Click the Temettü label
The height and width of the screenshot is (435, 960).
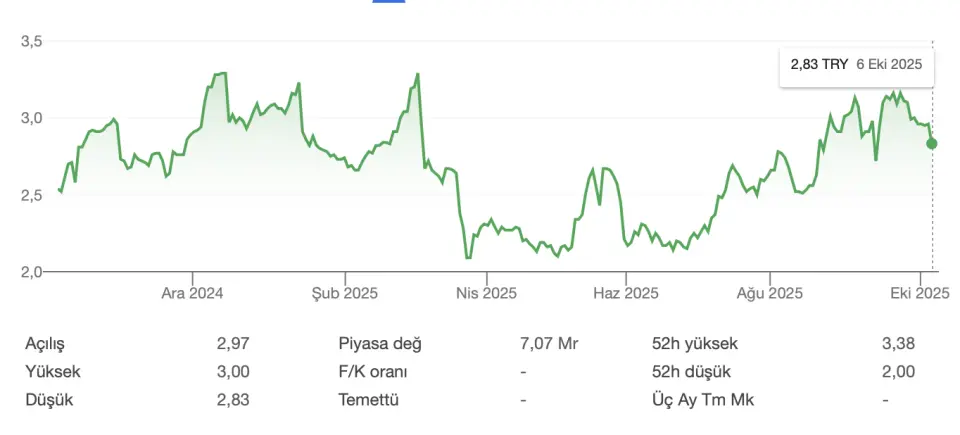coord(369,400)
